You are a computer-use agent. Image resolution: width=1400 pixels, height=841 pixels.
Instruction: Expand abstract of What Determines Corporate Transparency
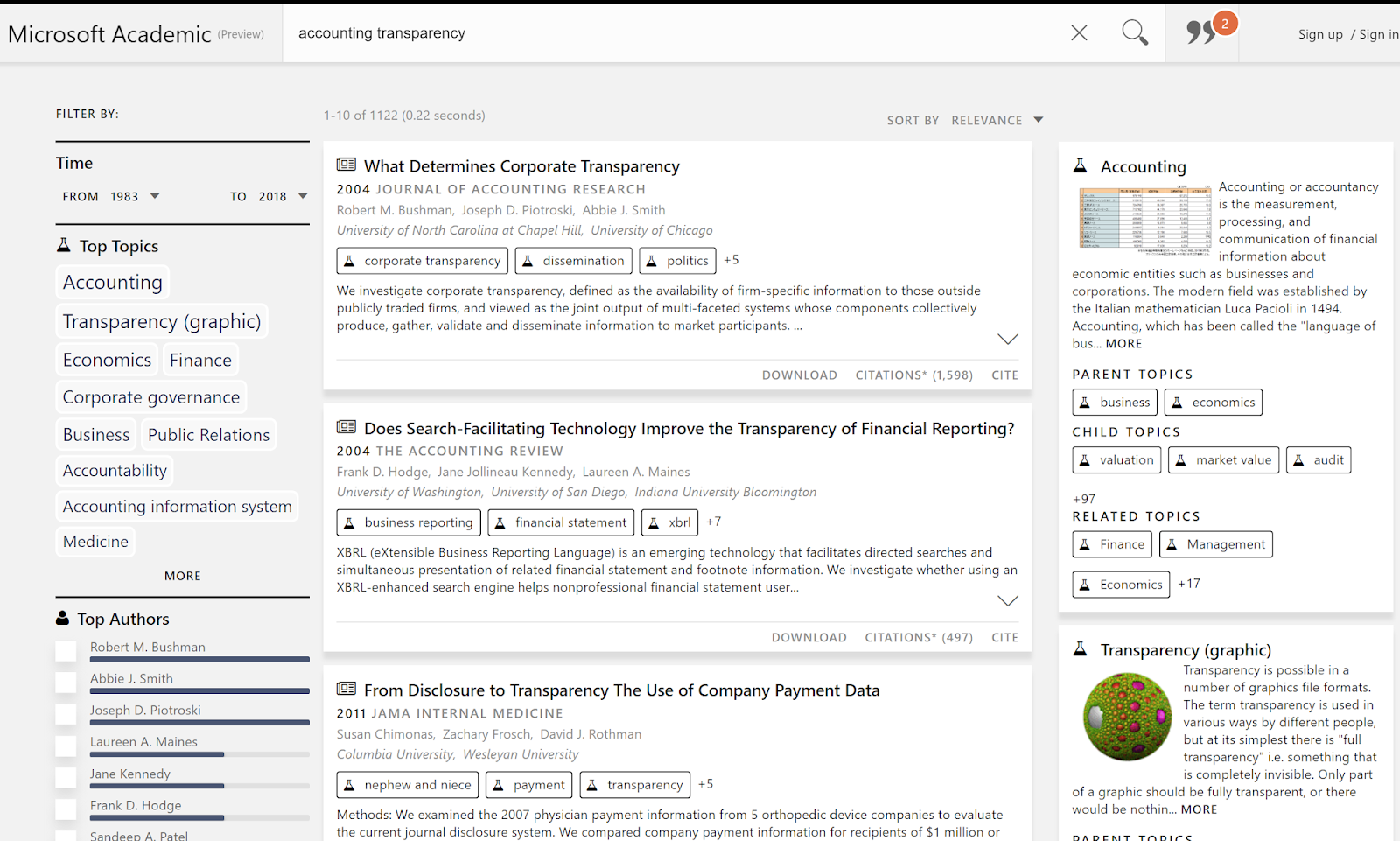click(1008, 340)
